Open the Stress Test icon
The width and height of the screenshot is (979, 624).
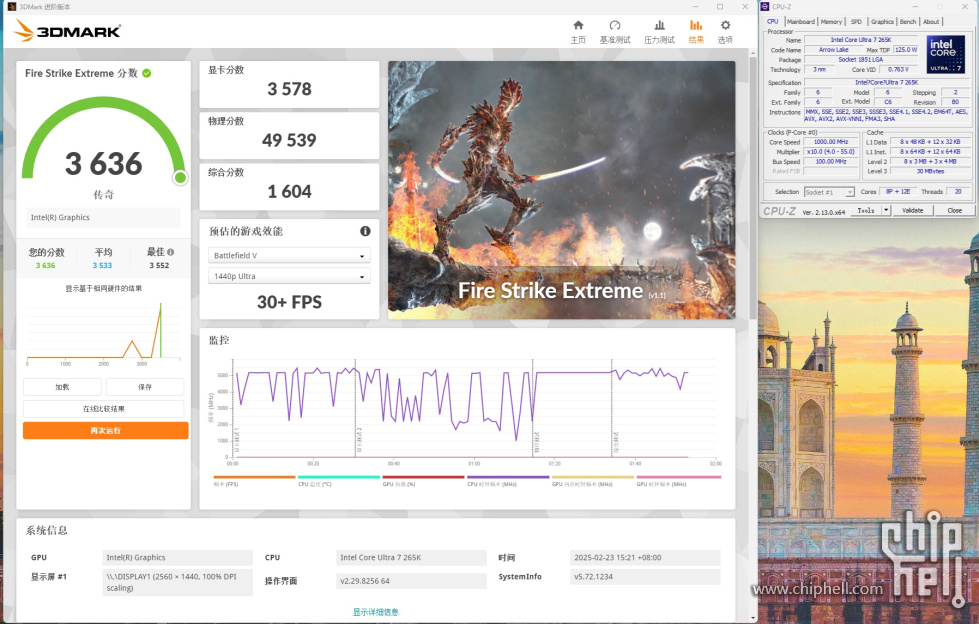659,26
